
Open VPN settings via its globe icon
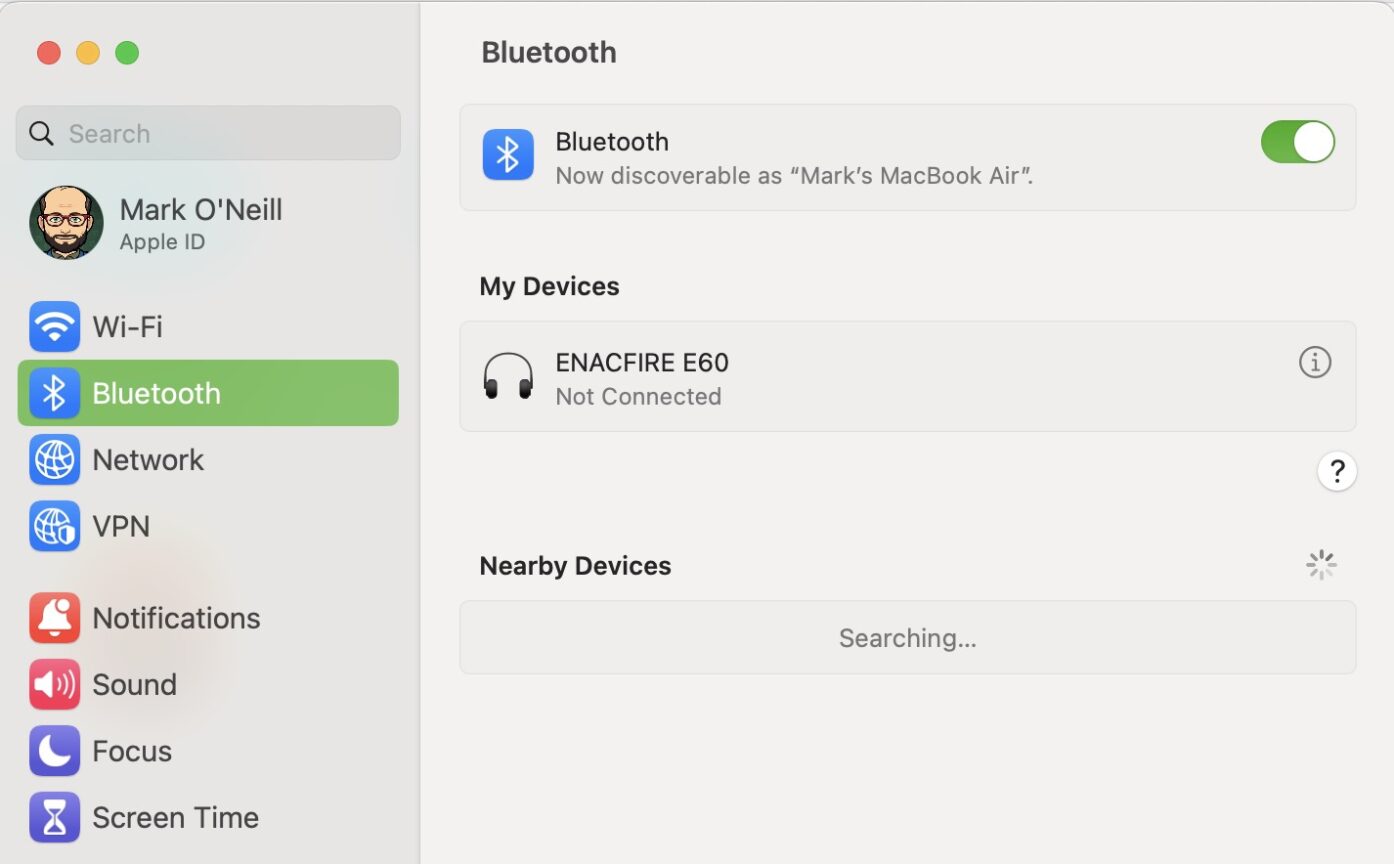(x=55, y=526)
